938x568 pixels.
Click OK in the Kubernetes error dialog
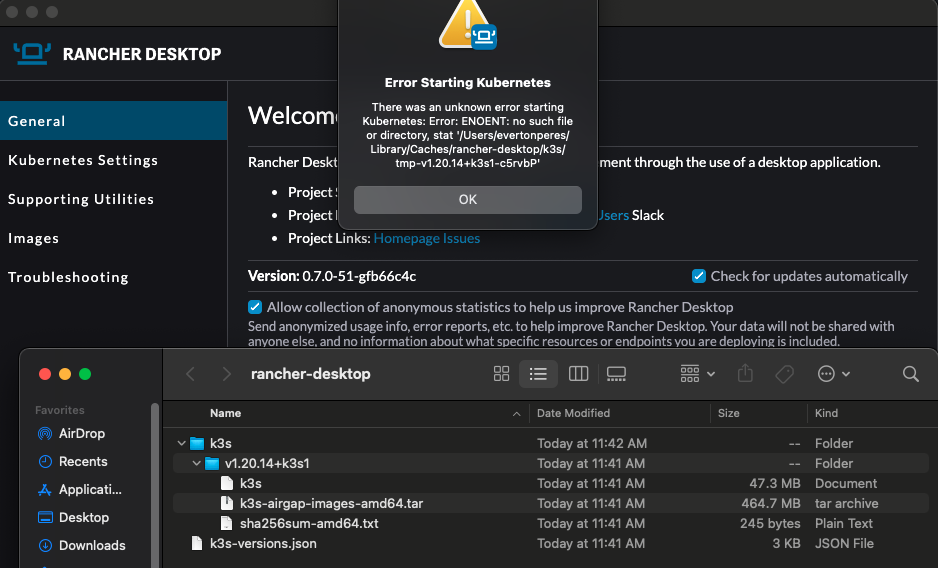pyautogui.click(x=467, y=199)
